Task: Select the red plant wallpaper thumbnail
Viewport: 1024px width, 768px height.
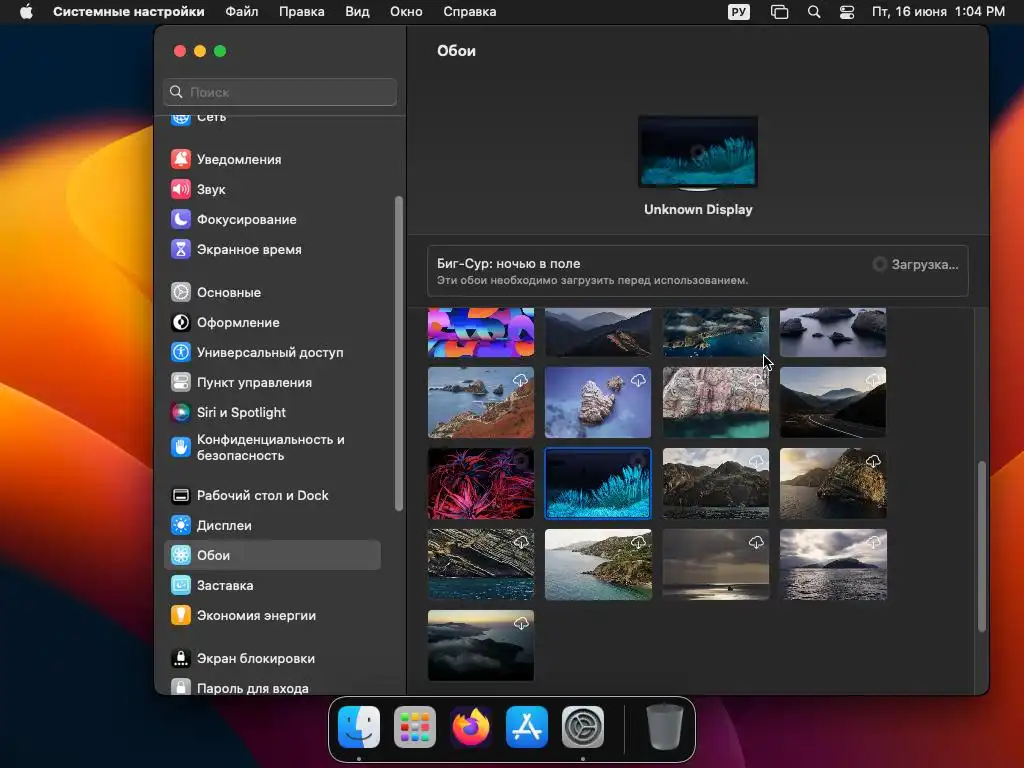Action: (481, 483)
